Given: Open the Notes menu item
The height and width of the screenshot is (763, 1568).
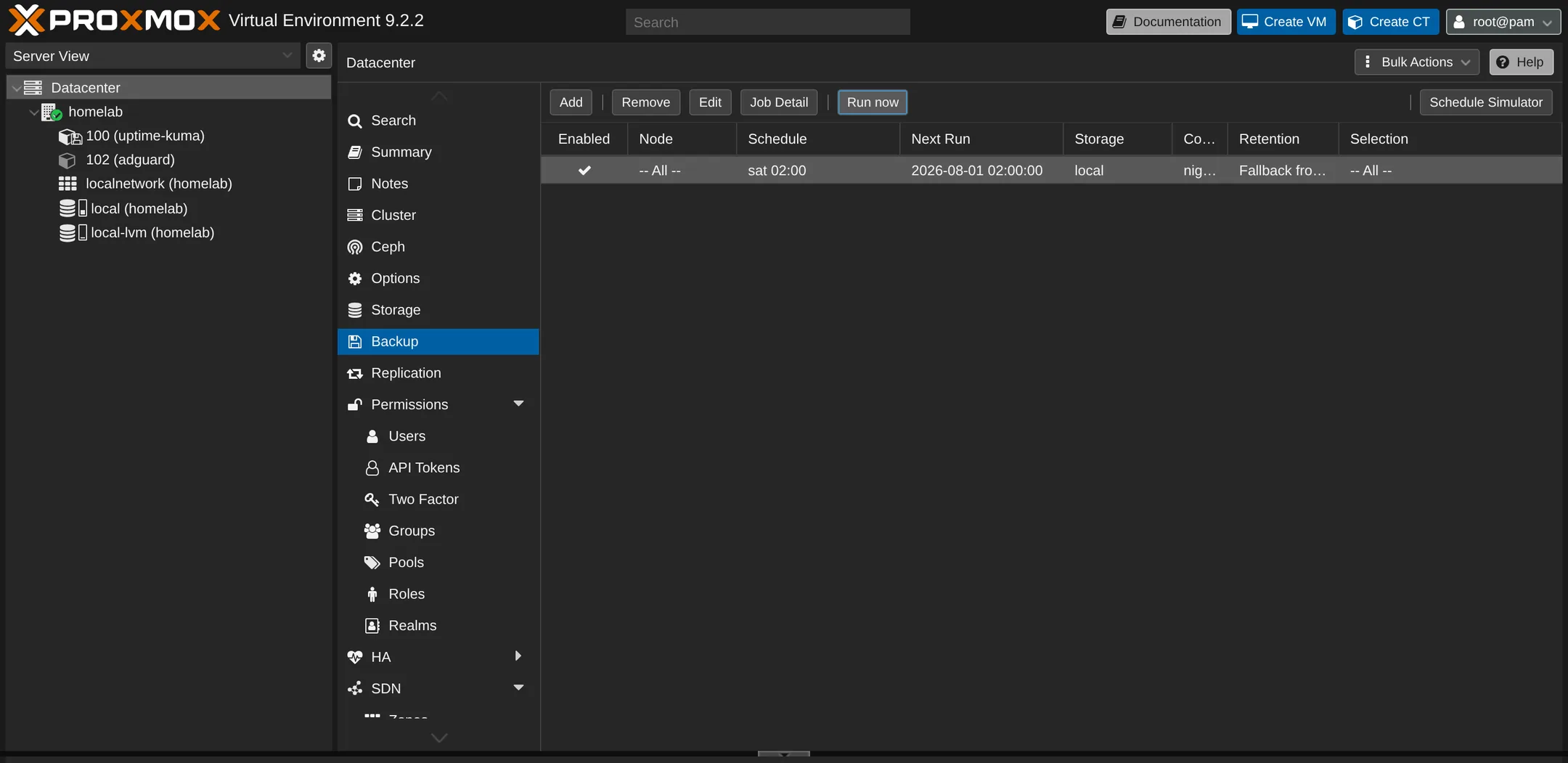Looking at the screenshot, I should pos(438,184).
